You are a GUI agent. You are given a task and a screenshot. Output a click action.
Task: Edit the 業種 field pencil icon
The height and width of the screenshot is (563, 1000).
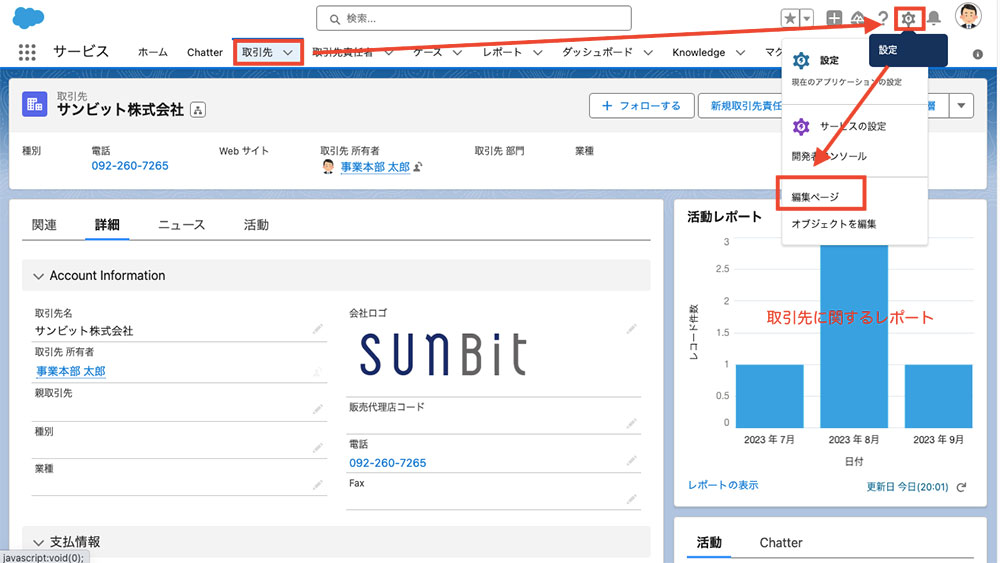point(317,486)
